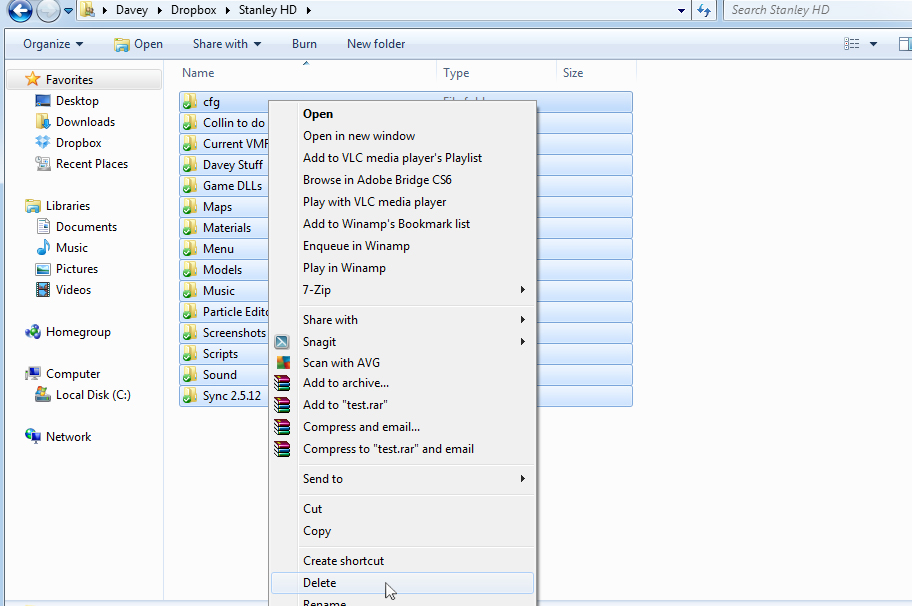Click the New folder button
Screen dimensions: 912x606
click(376, 44)
